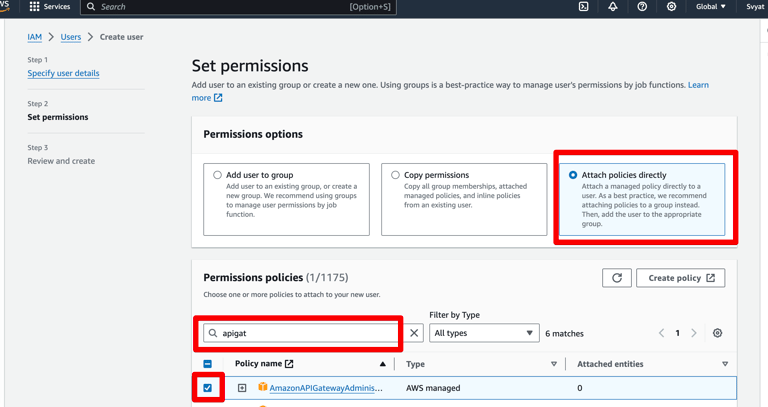Refresh the permissions policies list
The image size is (768, 407).
coord(617,278)
